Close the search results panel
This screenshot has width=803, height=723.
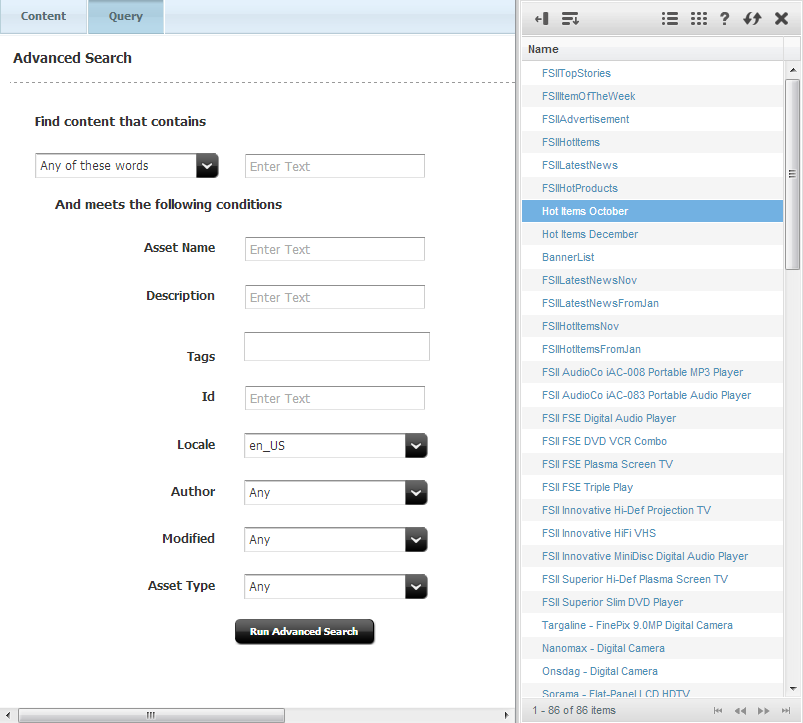pos(781,19)
